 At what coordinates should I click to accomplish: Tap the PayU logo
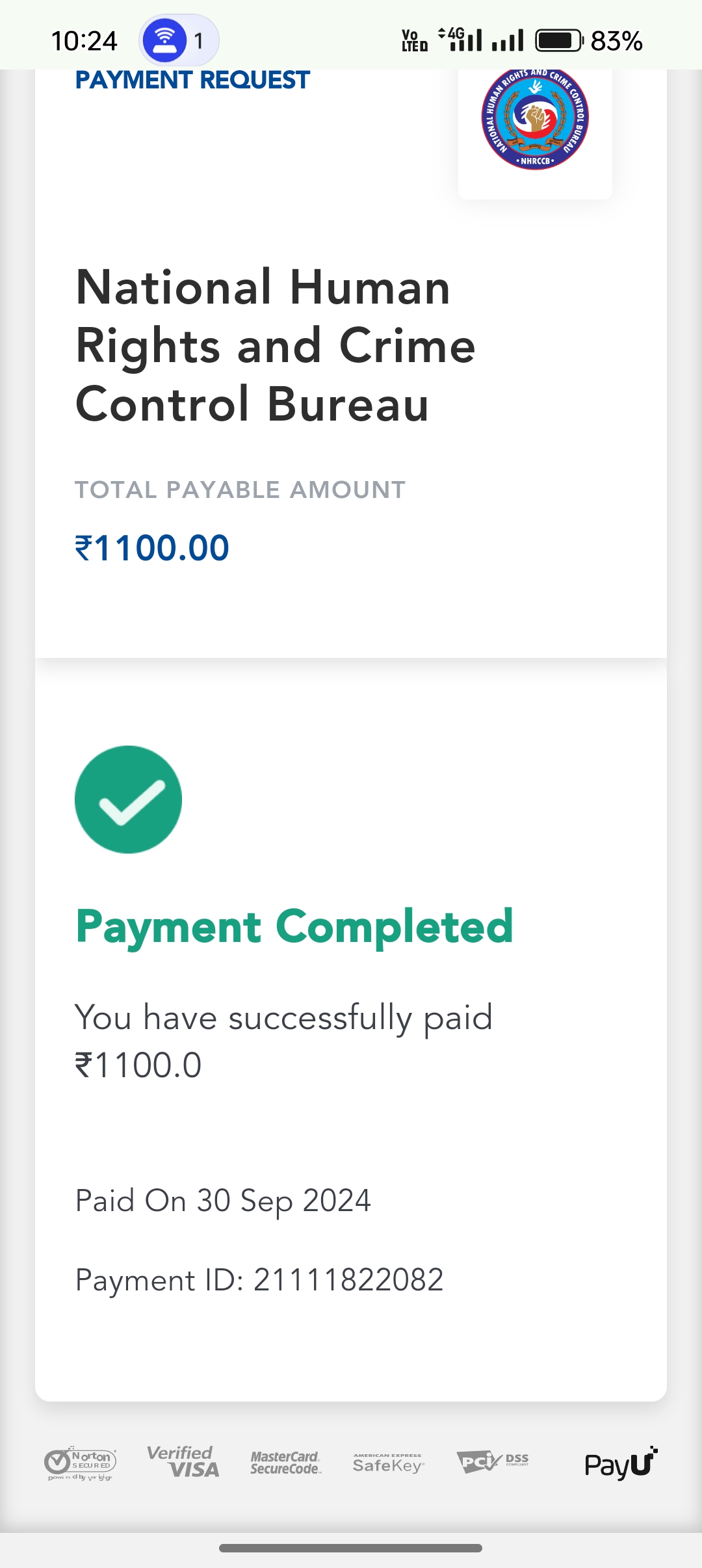point(621,1463)
